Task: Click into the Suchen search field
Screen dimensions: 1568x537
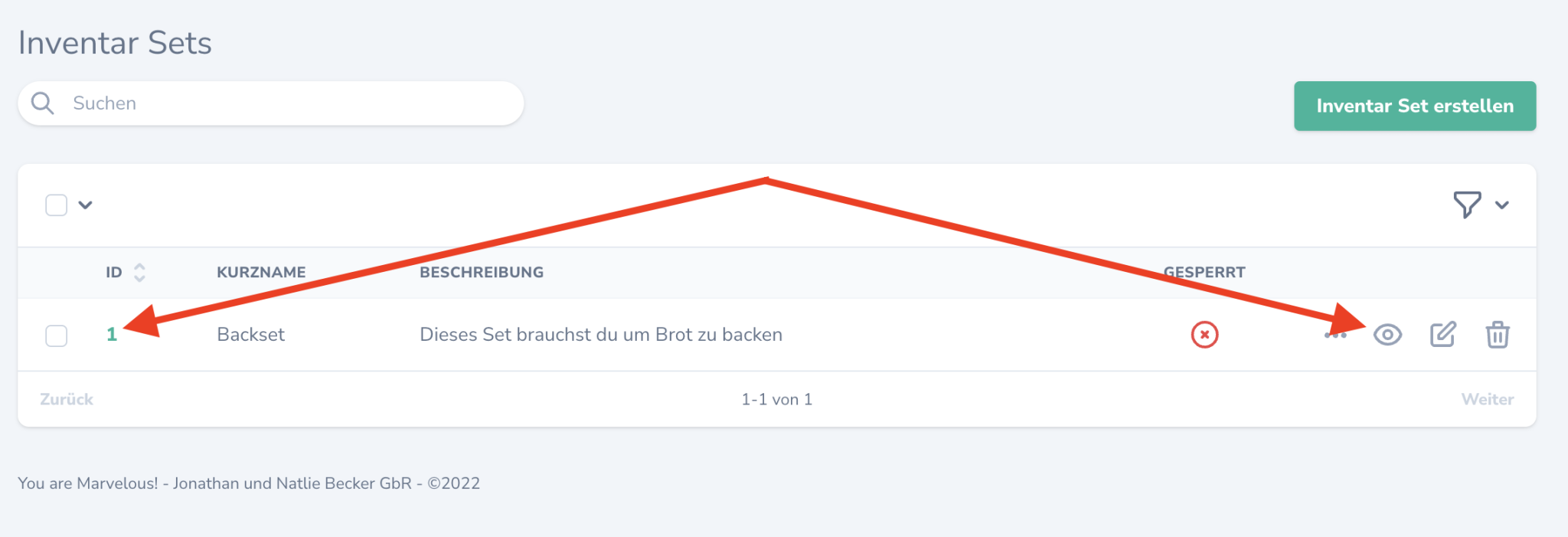Action: 230,103
